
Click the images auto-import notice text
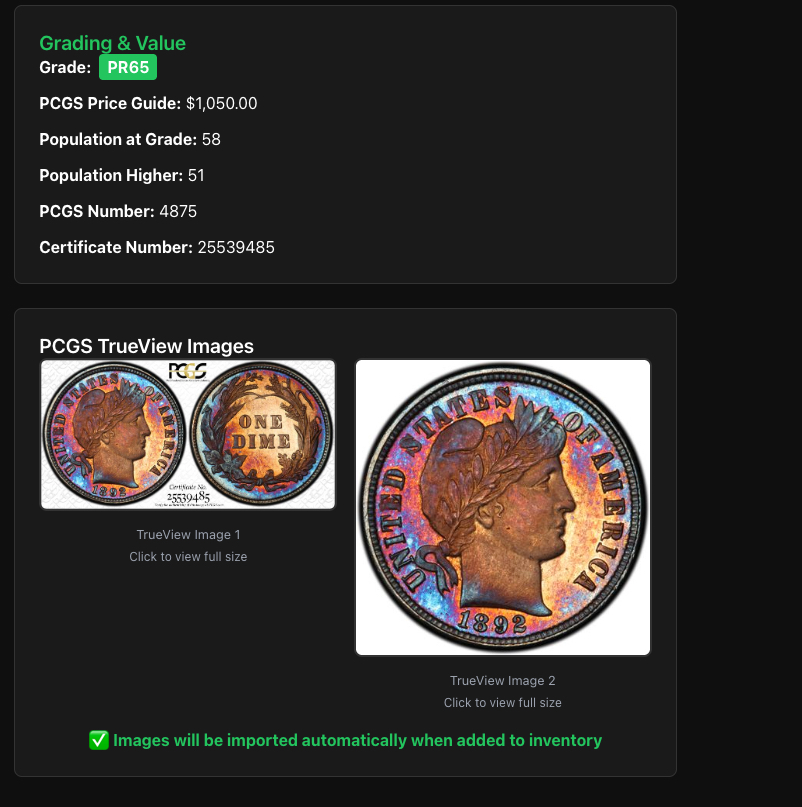pos(357,740)
